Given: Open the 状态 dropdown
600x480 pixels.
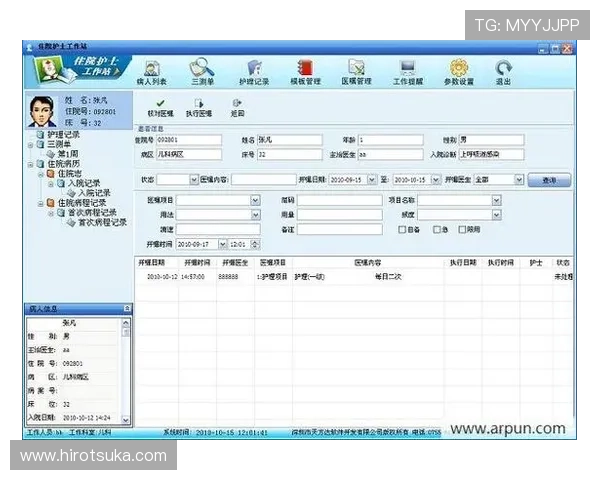Looking at the screenshot, I should tap(194, 180).
